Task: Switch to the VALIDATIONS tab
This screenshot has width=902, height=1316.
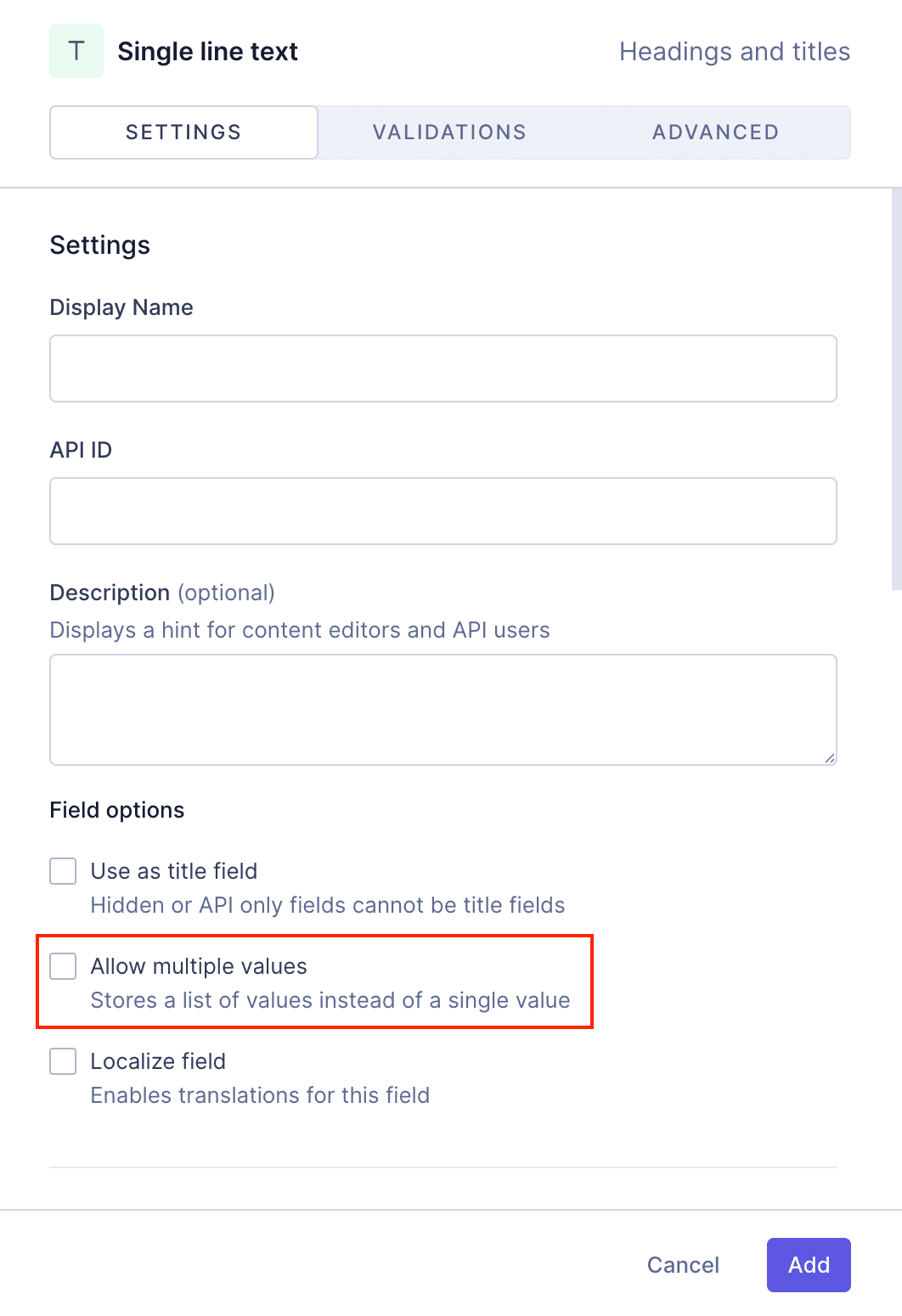Action: tap(448, 132)
